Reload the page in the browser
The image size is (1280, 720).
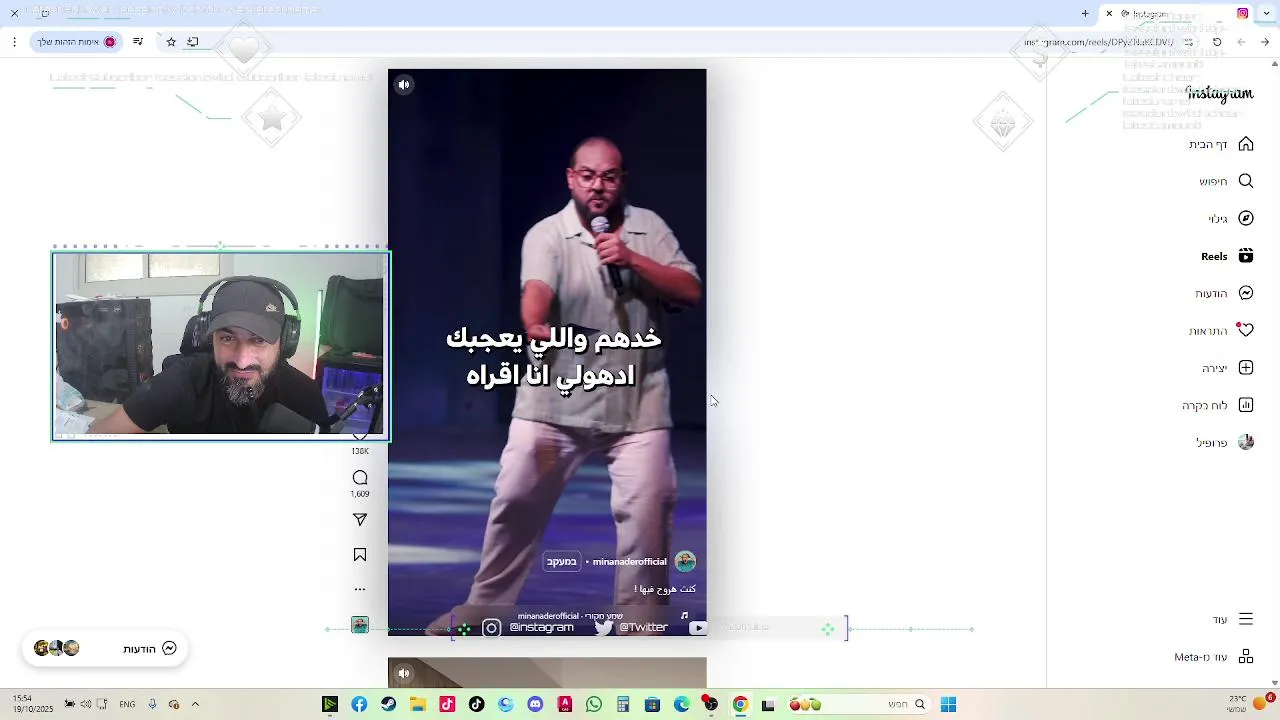[x=1217, y=42]
